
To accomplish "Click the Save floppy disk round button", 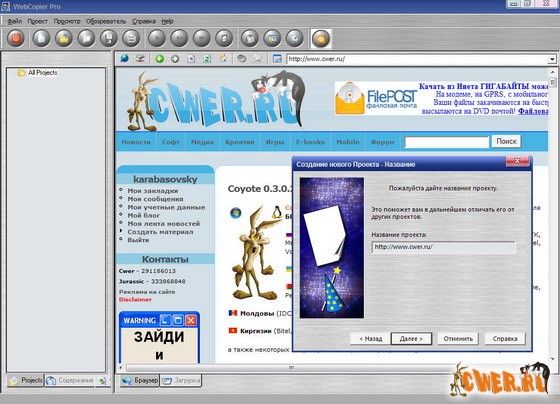I will pyautogui.click(x=109, y=38).
